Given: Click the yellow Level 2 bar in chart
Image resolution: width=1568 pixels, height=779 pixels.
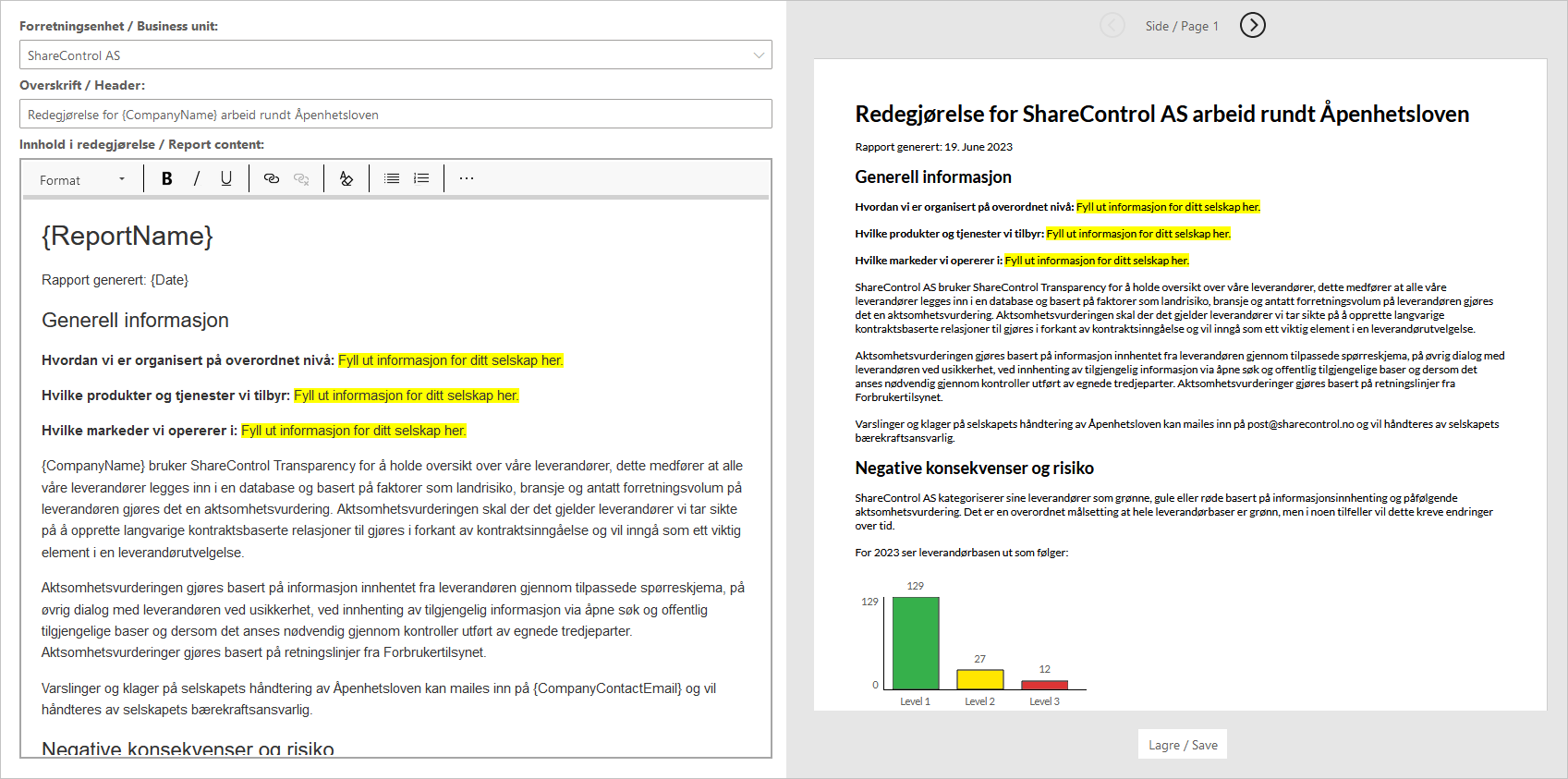Looking at the screenshot, I should [980, 679].
